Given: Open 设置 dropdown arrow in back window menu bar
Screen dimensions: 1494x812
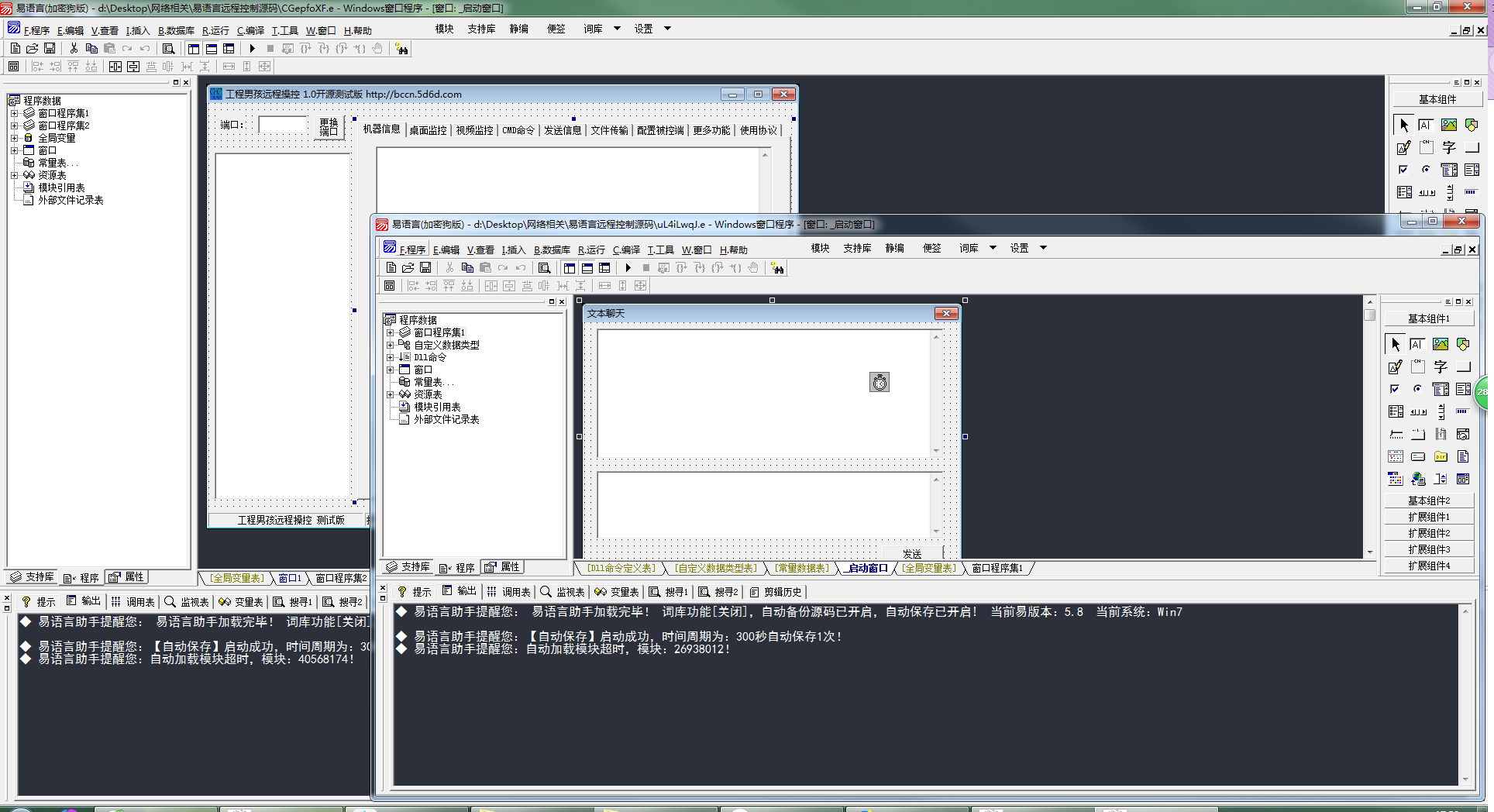Looking at the screenshot, I should (667, 29).
